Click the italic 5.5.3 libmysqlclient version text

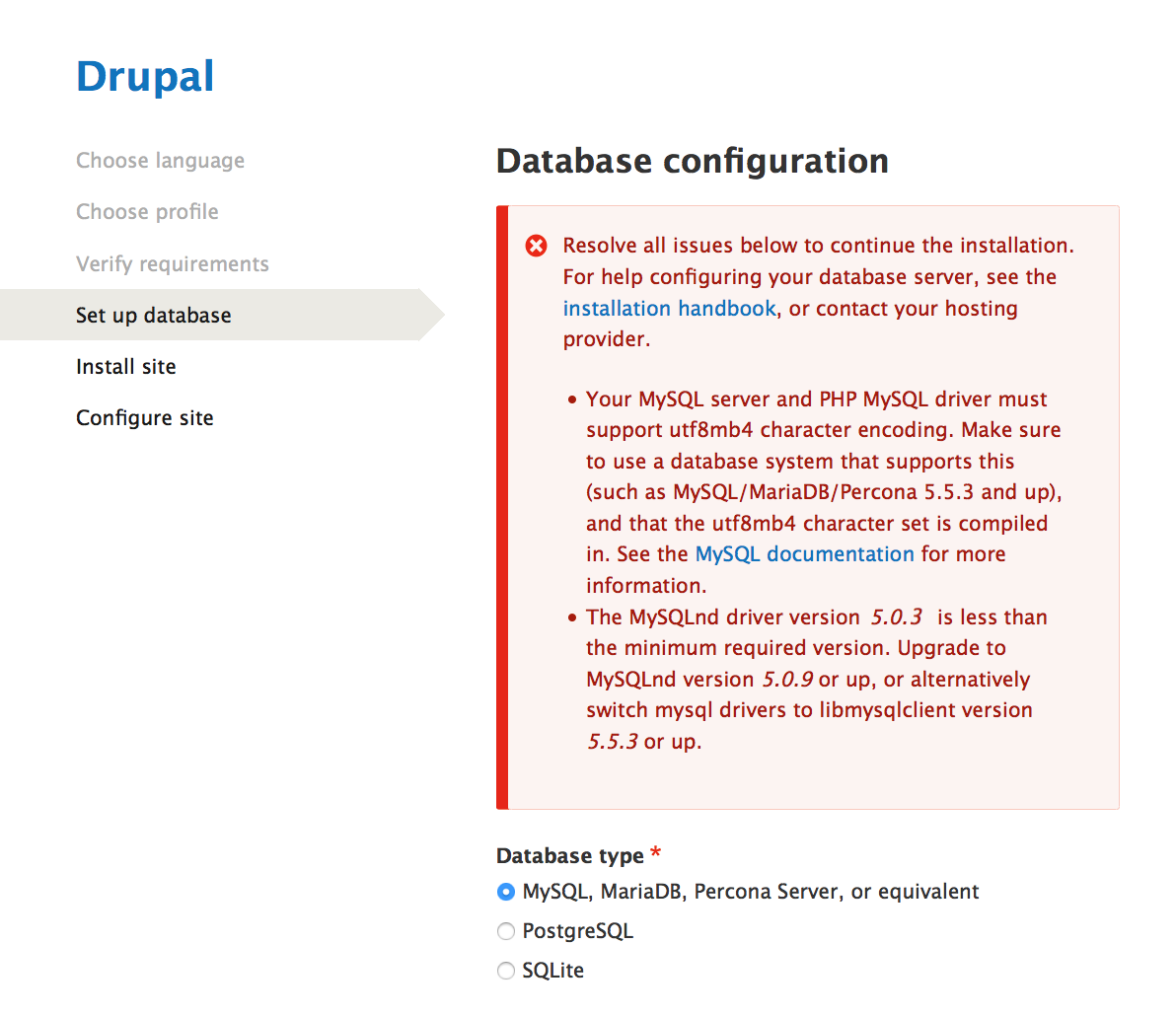613,742
